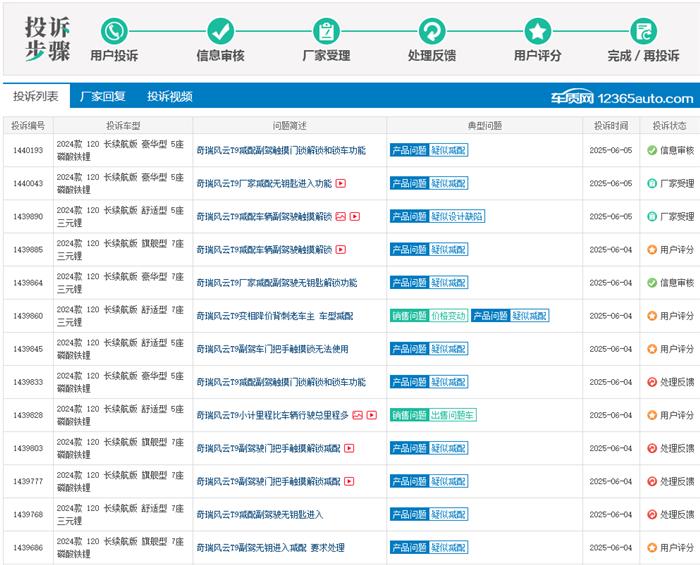The width and height of the screenshot is (700, 565).
Task: Click date 2025-06-04 in row 1439803
Action: [x=611, y=448]
